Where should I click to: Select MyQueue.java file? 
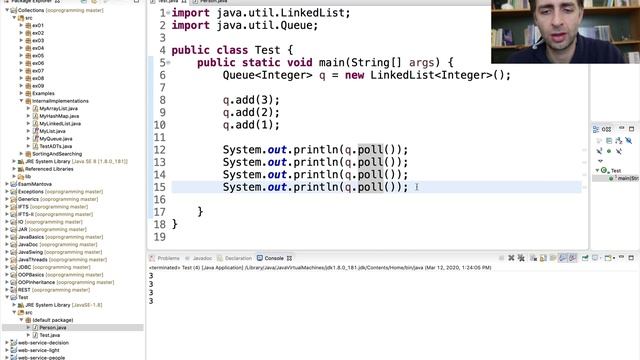point(56,139)
